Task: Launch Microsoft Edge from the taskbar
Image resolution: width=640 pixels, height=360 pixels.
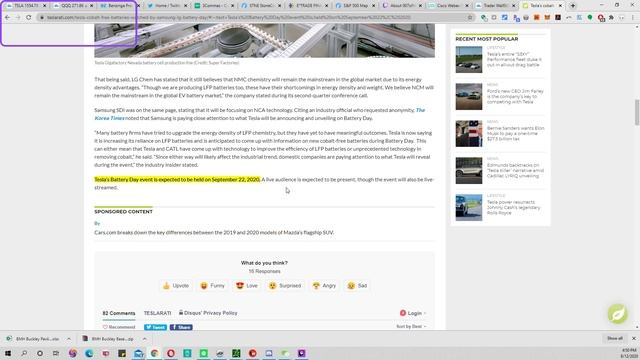Action: point(89,353)
